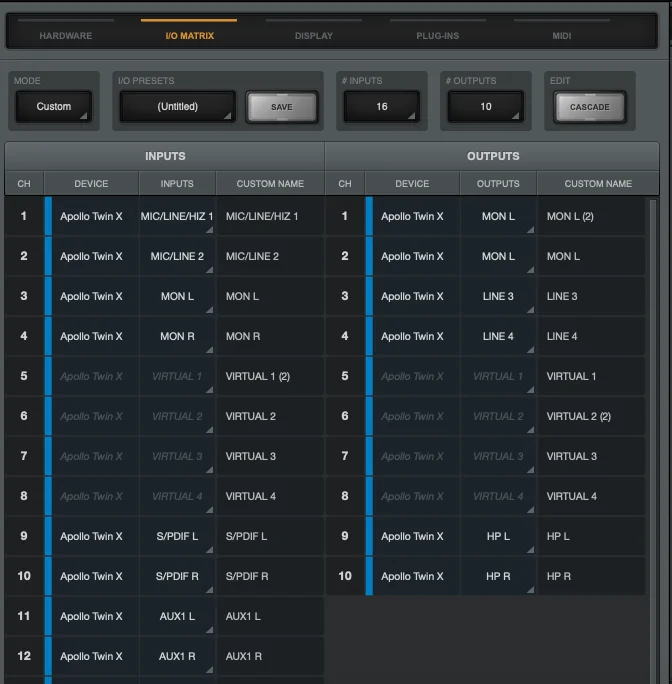
Task: Open input channel 12 AUX1 R source dropdown
Action: pyautogui.click(x=177, y=656)
